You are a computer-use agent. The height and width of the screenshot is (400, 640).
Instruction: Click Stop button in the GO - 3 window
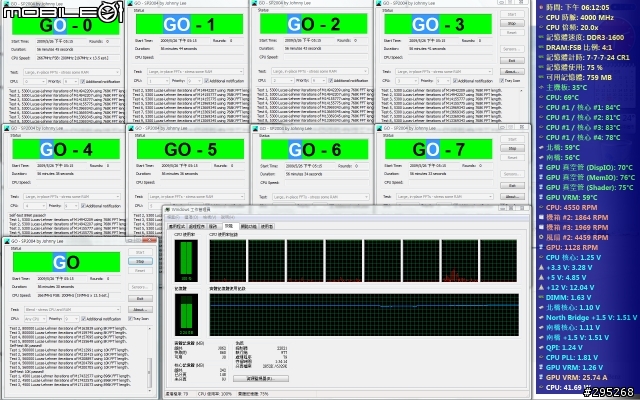pos(512,23)
